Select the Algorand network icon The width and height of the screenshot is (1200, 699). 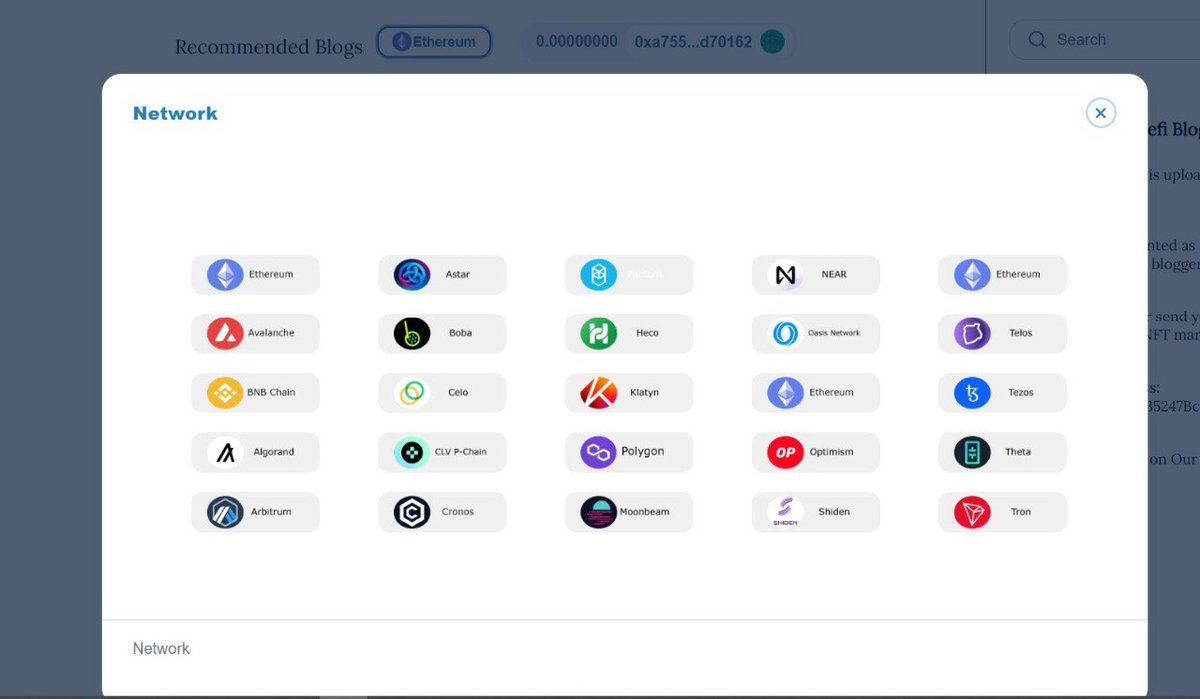(x=225, y=452)
